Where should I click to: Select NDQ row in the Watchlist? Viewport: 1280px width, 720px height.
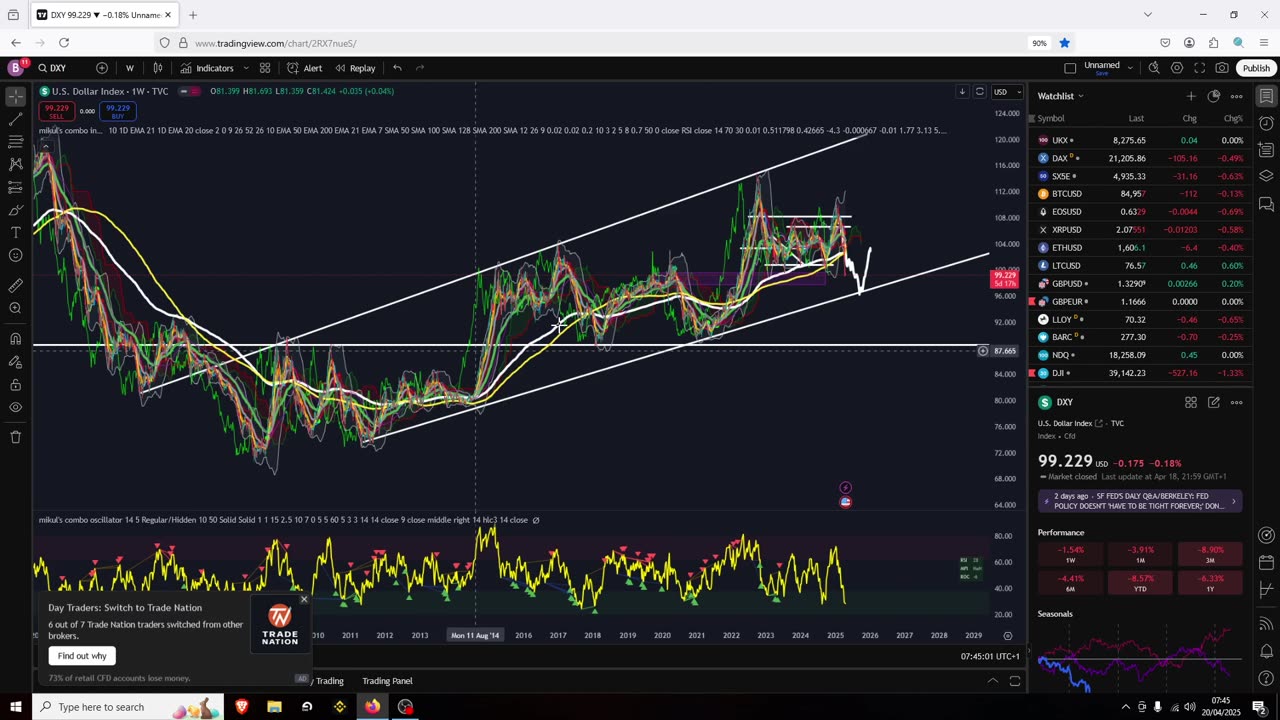click(x=1140, y=355)
